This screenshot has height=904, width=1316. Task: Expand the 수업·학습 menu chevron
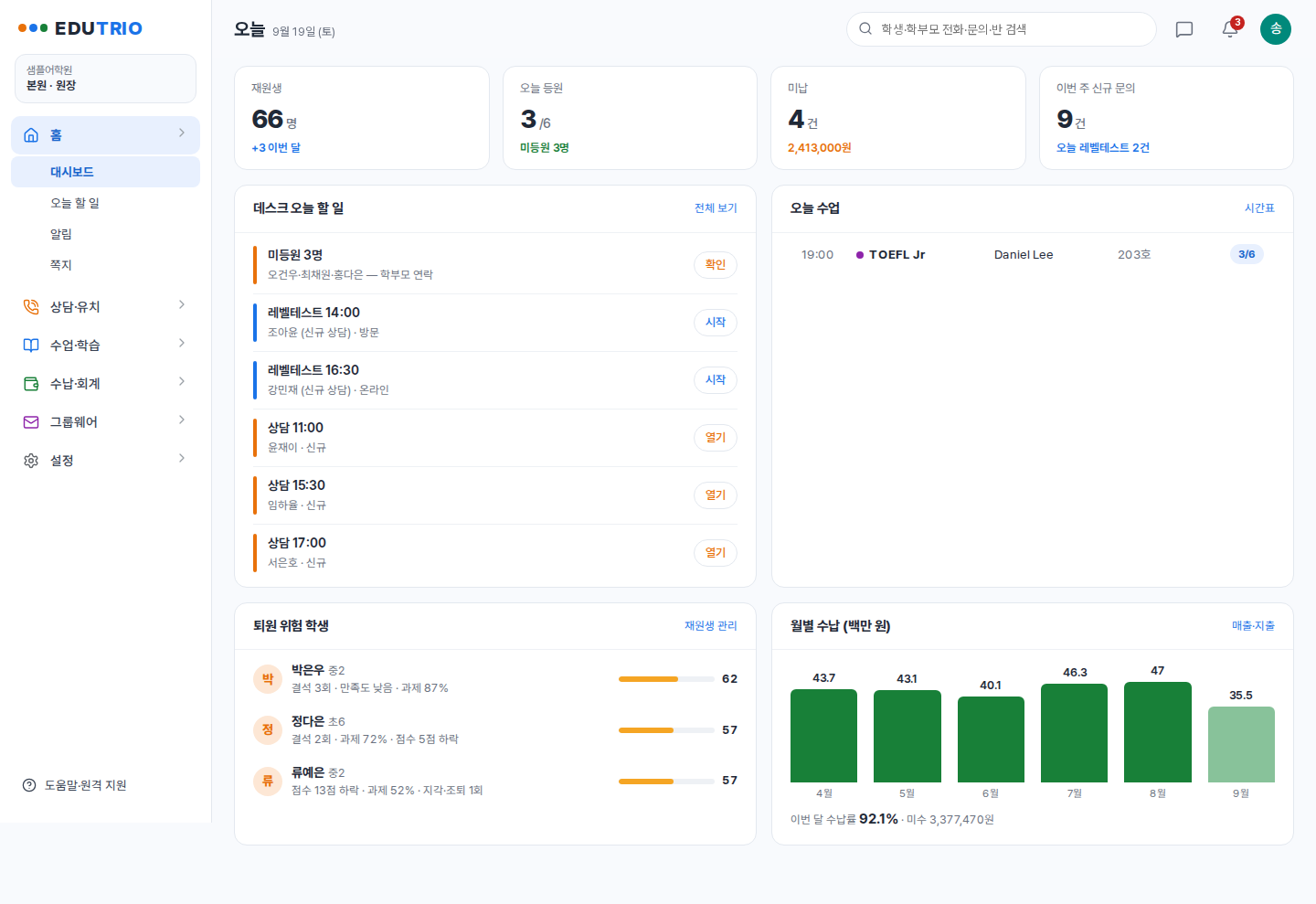point(182,343)
